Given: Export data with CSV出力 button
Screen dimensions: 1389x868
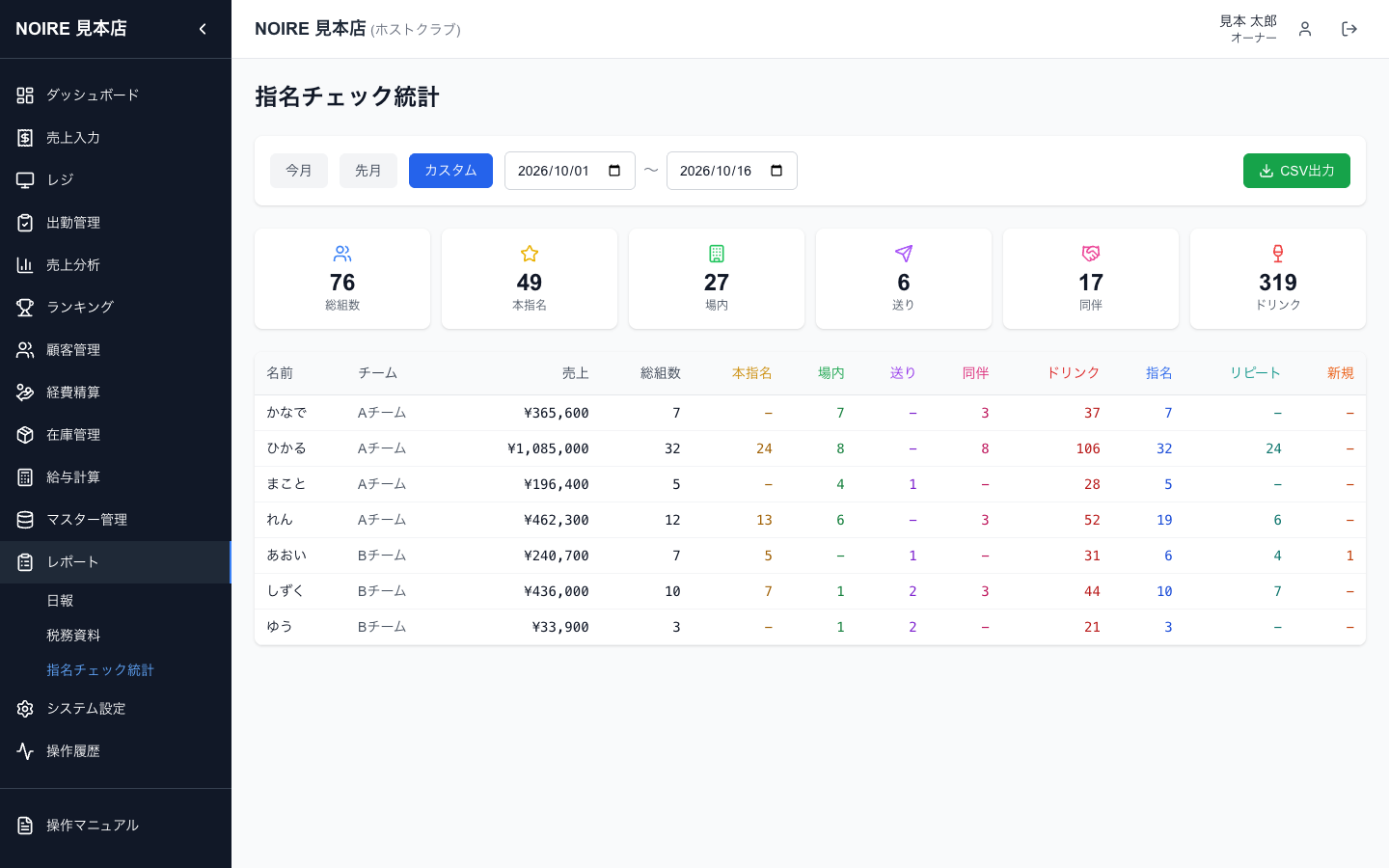Looking at the screenshot, I should pos(1296,171).
